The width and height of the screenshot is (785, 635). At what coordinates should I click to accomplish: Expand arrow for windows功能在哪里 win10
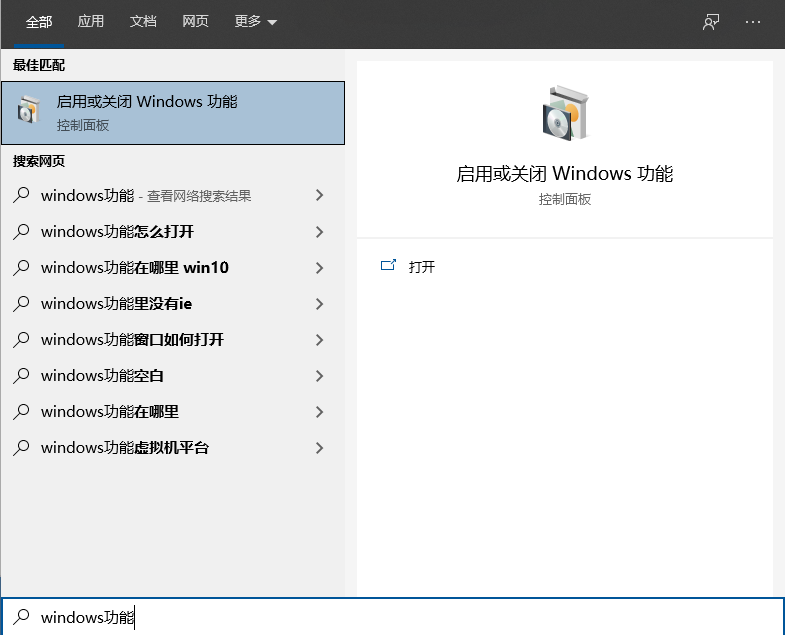point(319,268)
